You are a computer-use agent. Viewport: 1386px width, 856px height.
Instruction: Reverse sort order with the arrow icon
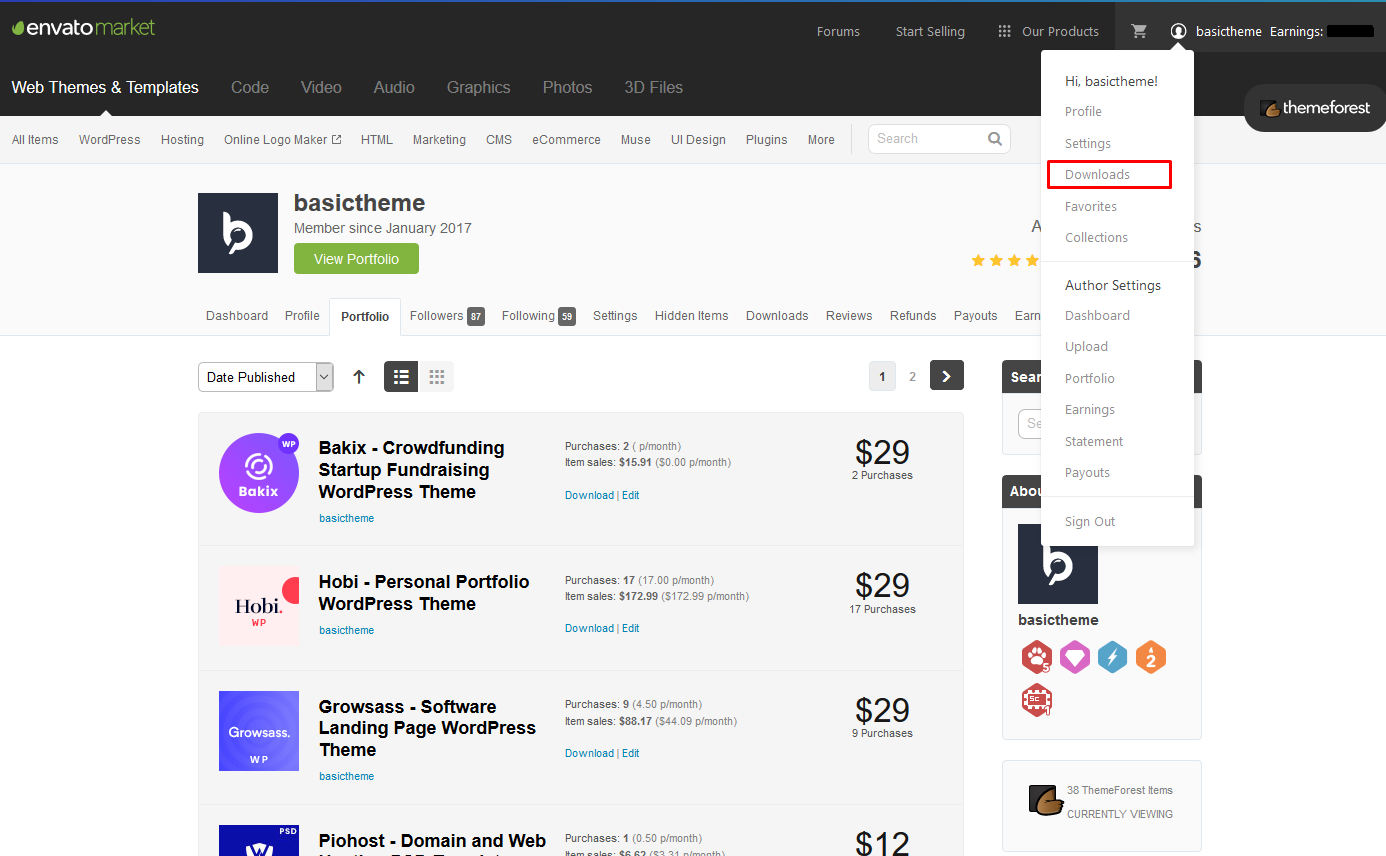click(x=359, y=377)
